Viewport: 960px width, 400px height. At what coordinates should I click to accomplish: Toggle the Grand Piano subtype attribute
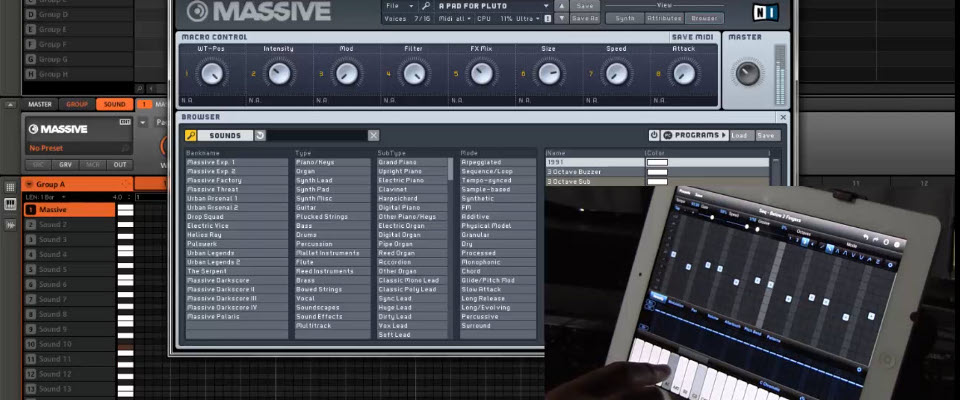point(412,162)
